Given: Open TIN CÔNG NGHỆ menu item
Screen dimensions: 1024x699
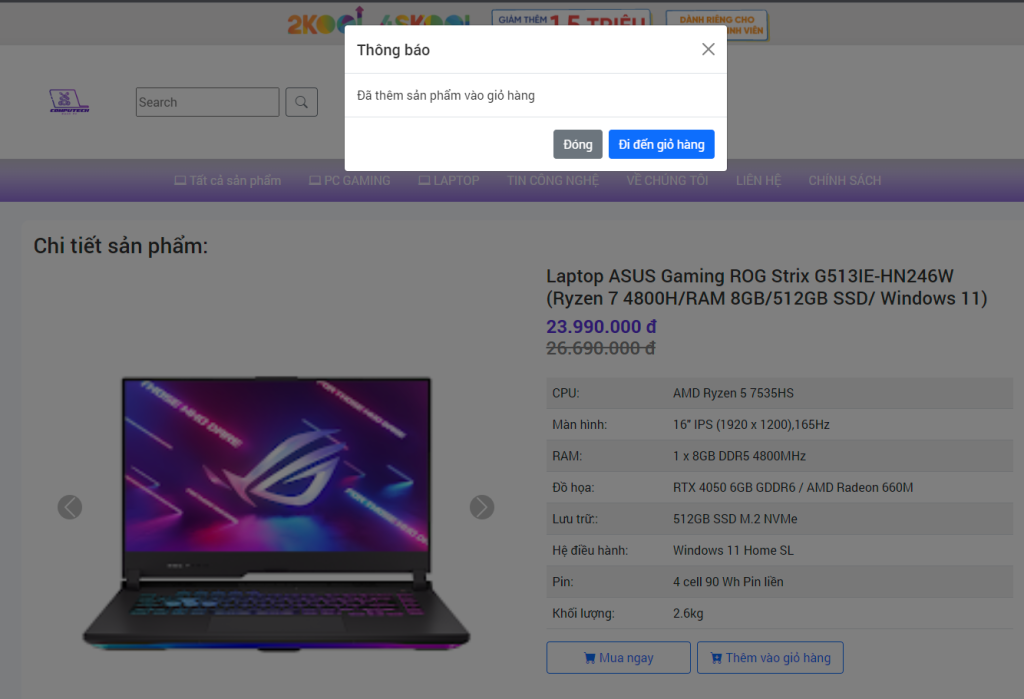Looking at the screenshot, I should (552, 180).
